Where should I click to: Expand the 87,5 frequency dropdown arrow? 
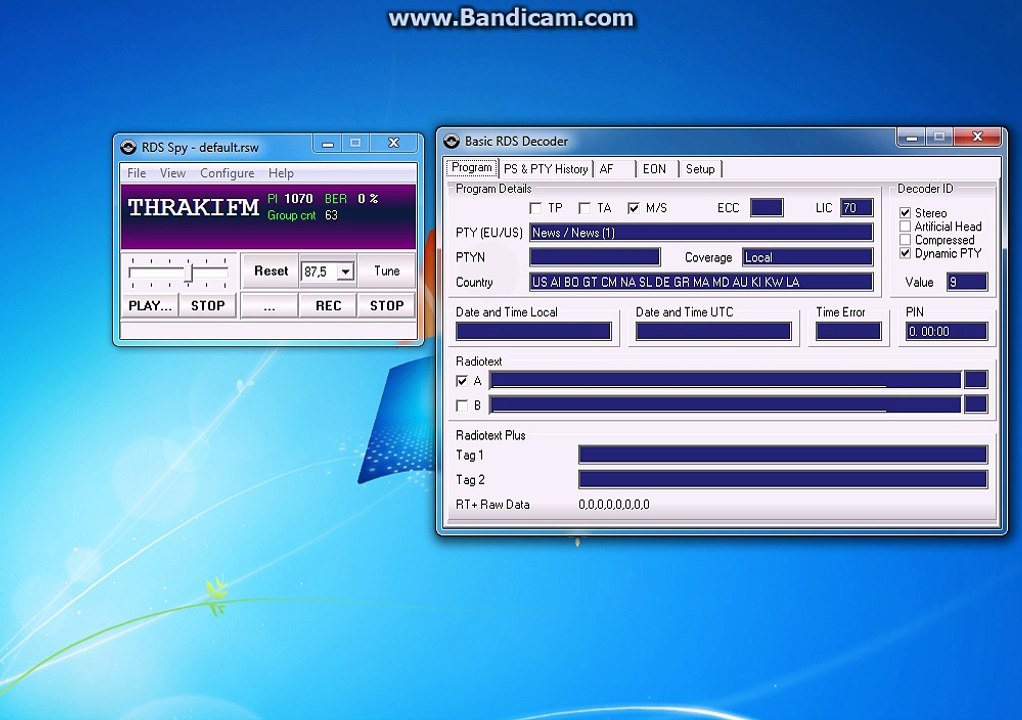(x=345, y=271)
